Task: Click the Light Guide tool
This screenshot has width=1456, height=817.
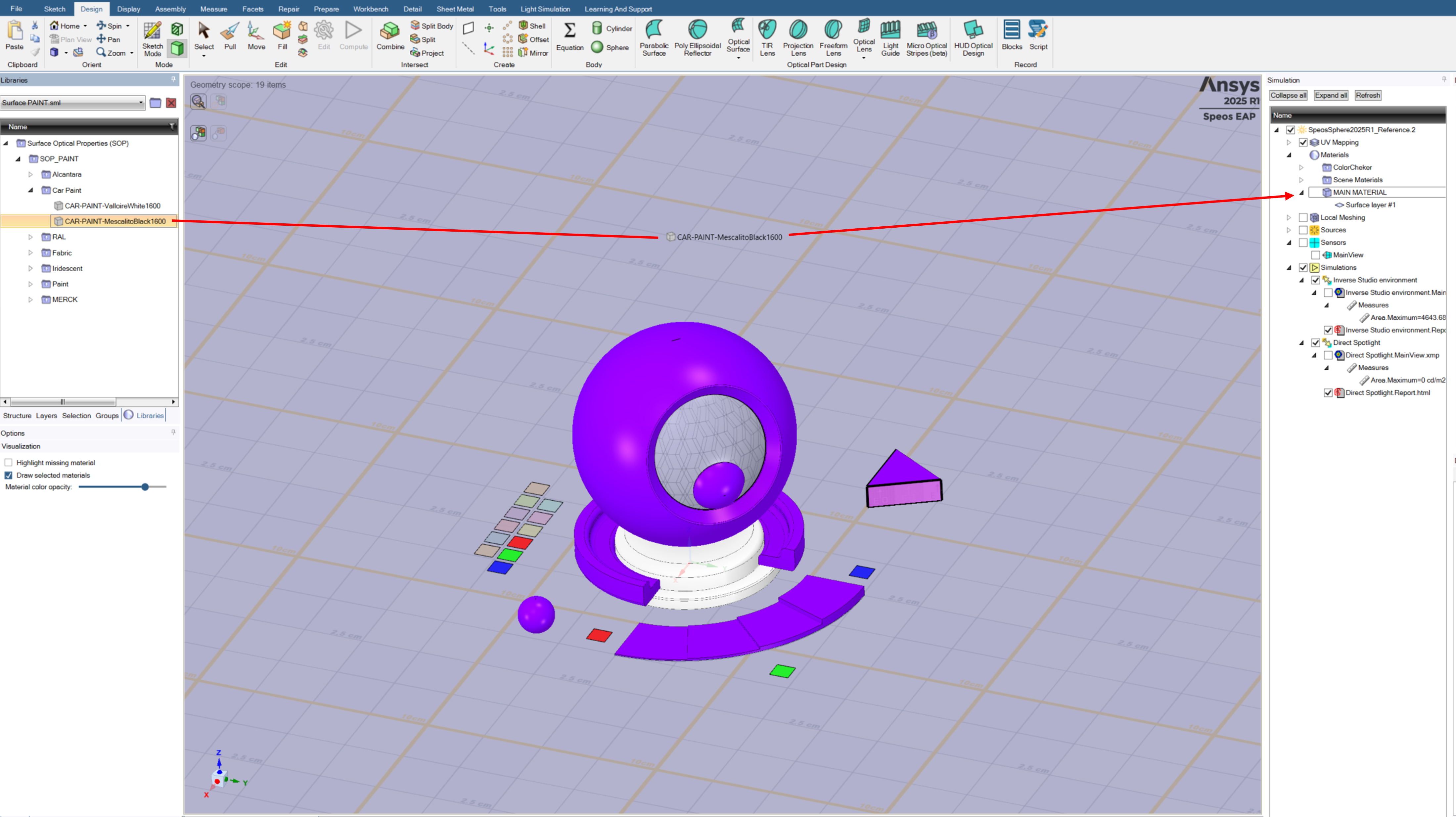Action: [x=890, y=38]
